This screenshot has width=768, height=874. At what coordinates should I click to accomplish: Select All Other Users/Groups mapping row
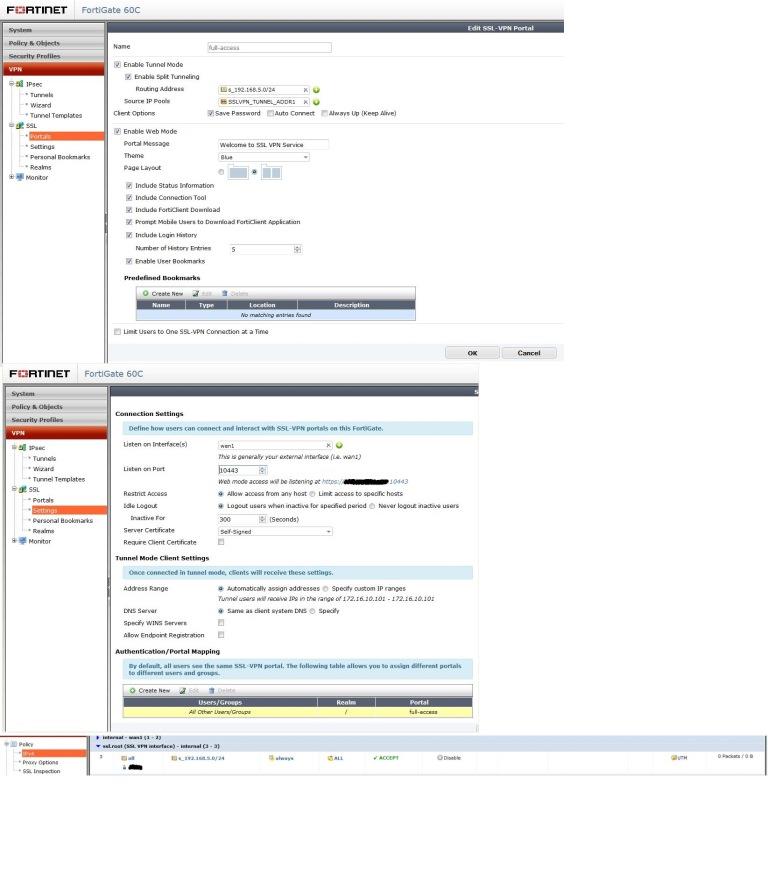click(x=298, y=712)
